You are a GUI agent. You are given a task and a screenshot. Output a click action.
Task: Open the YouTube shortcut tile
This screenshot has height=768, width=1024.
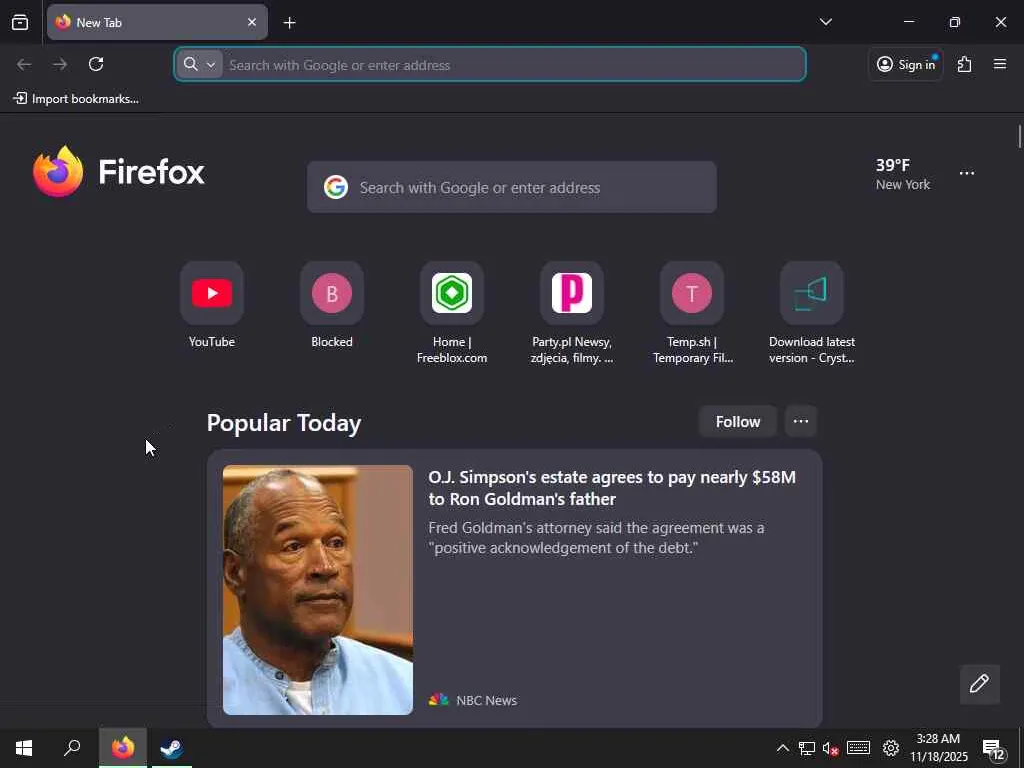click(x=212, y=305)
